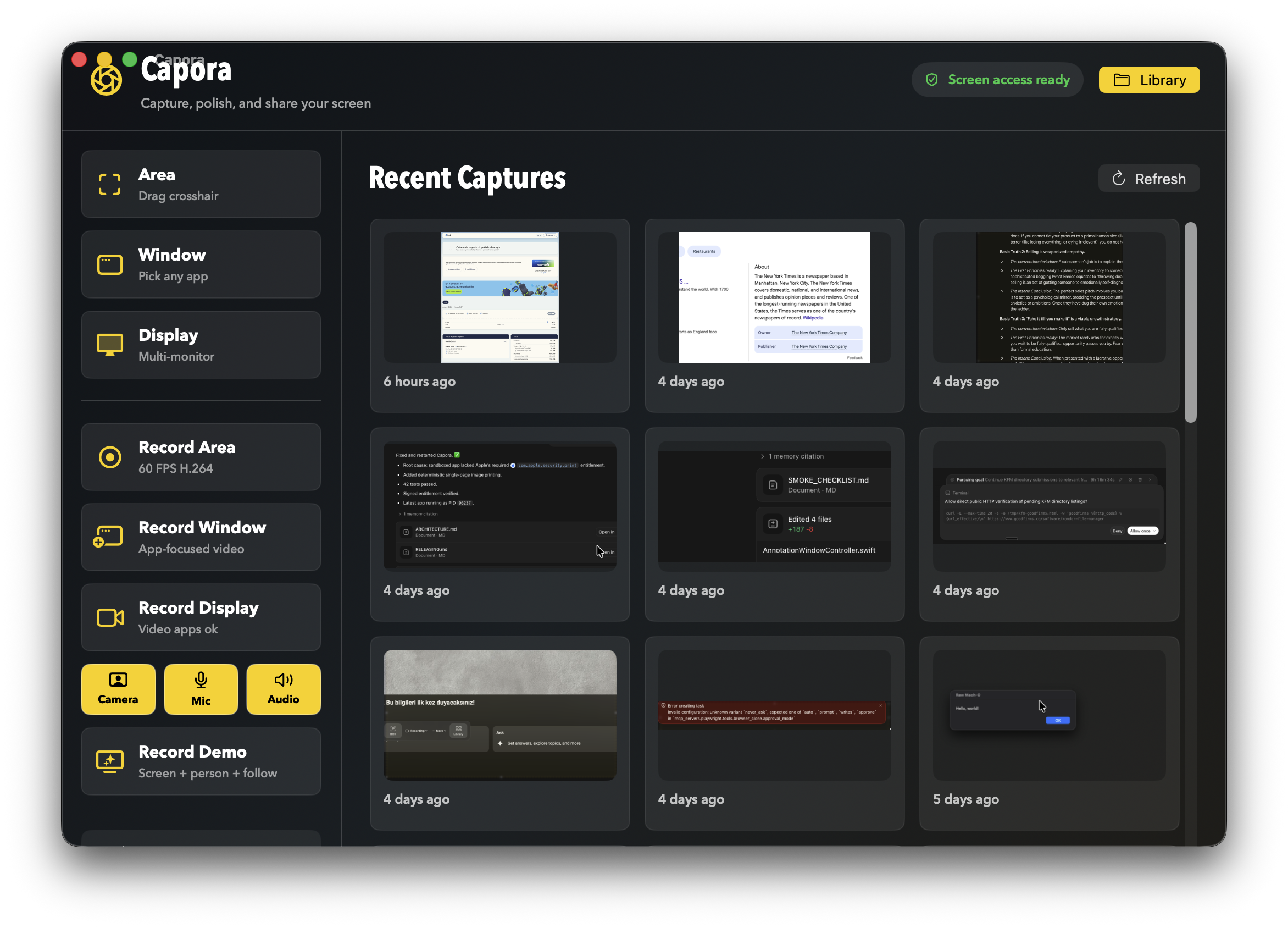Click the 5 days ago timestamp
The image size is (1288, 928).
tap(966, 799)
